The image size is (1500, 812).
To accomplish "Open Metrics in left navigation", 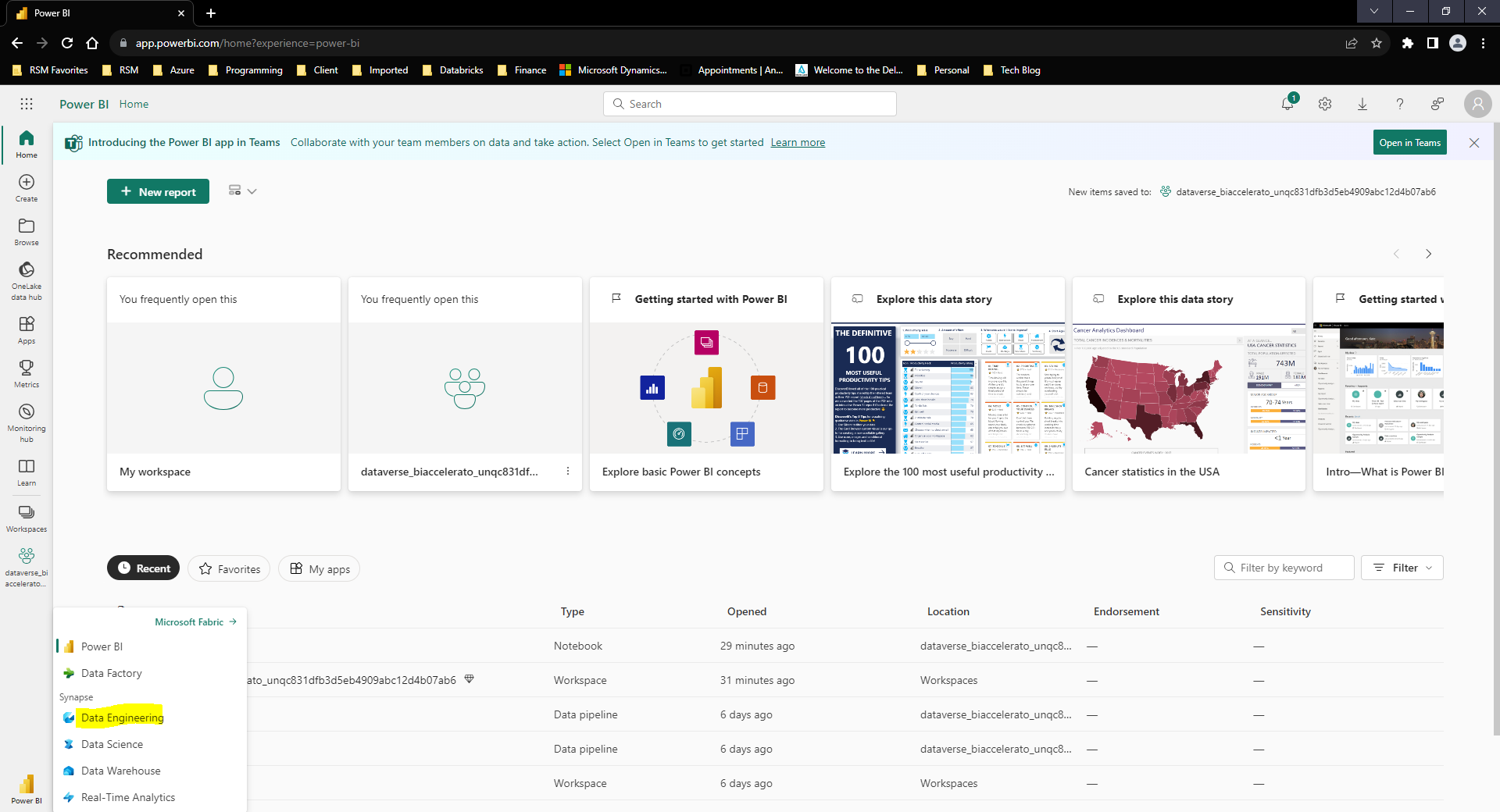I will pos(27,373).
